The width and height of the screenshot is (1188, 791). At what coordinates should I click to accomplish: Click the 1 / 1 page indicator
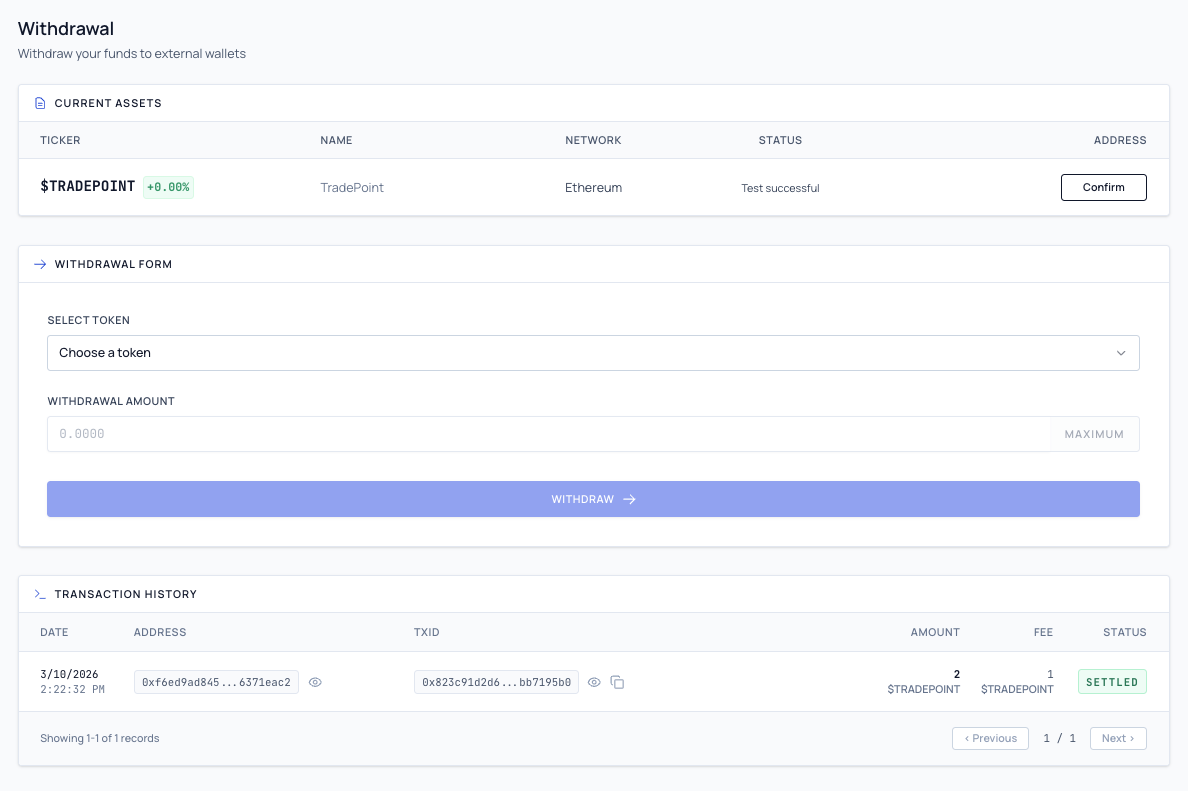(1059, 738)
